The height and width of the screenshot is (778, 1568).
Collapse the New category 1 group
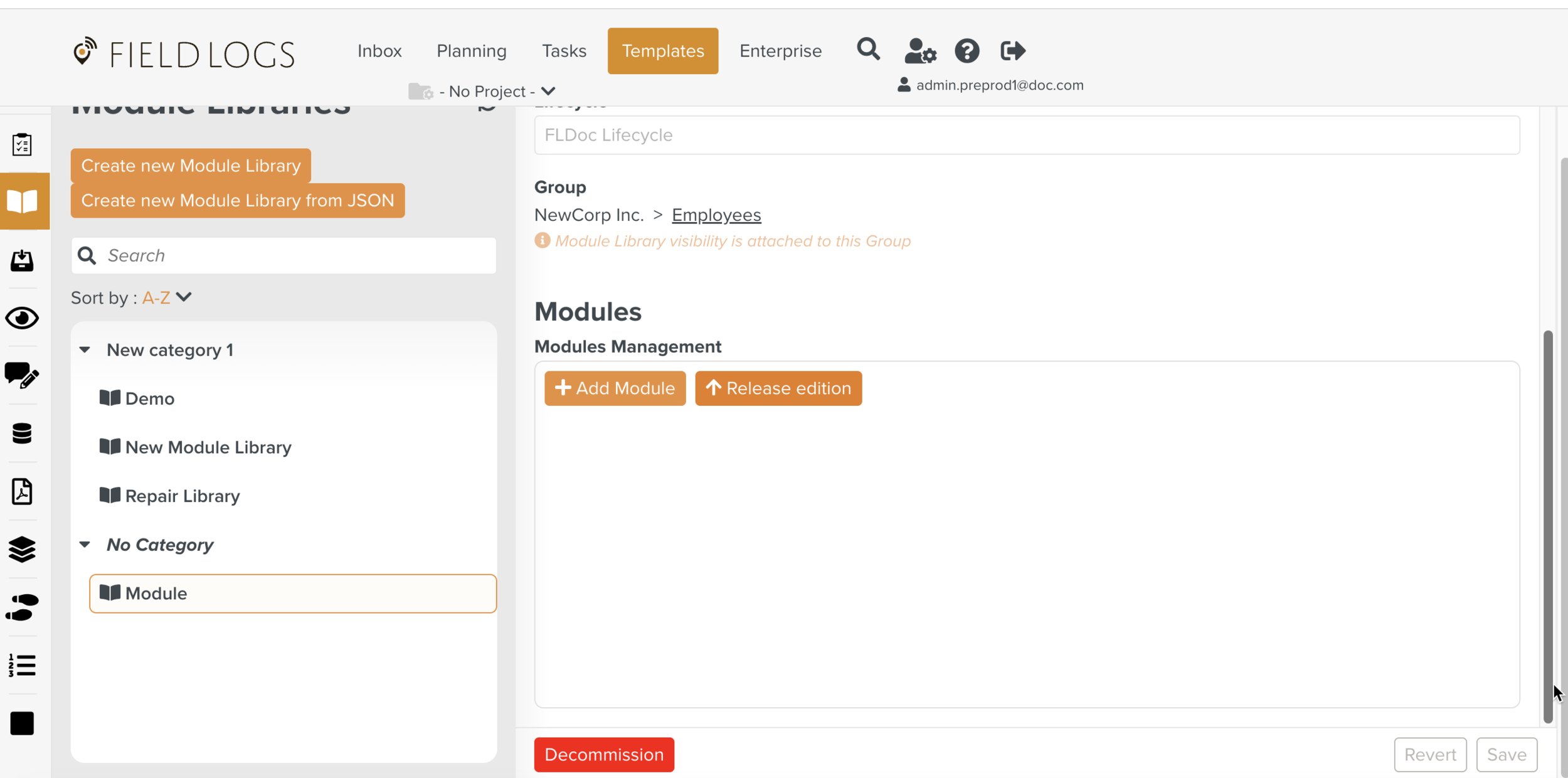(85, 349)
